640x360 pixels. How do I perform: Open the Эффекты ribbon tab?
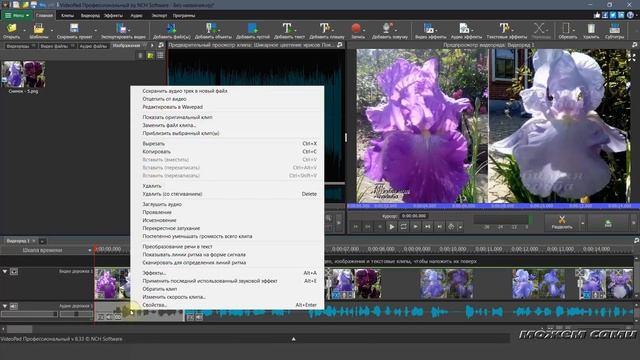tap(113, 16)
